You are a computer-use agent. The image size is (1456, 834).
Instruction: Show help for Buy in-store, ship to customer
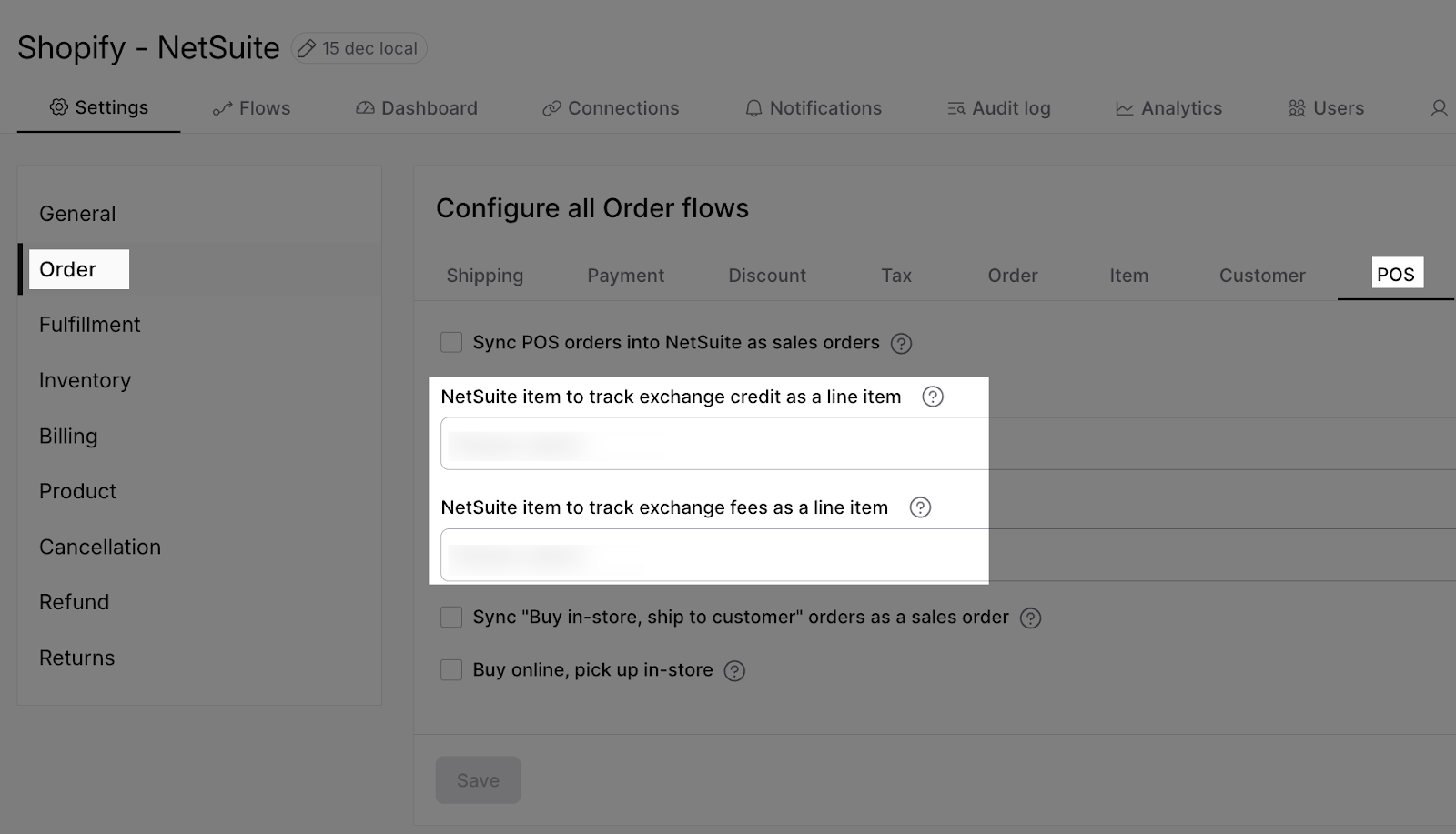[x=1030, y=618]
